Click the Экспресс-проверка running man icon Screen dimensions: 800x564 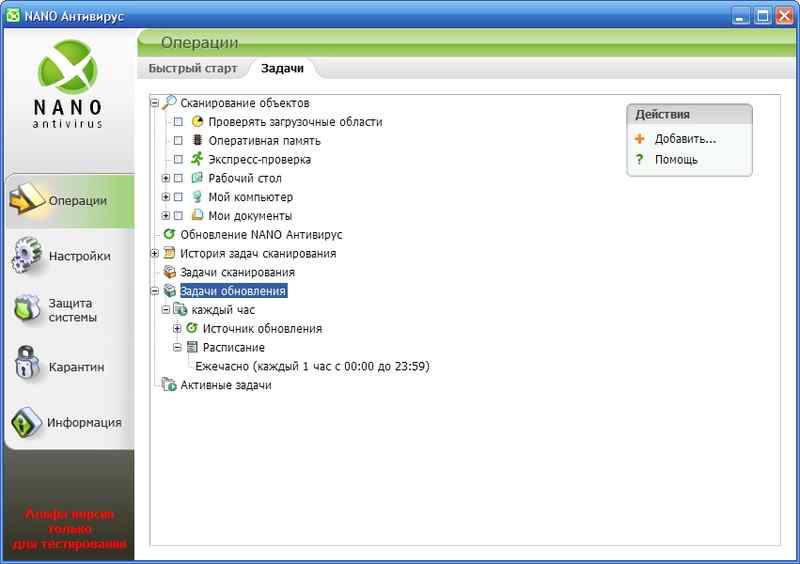tap(197, 159)
